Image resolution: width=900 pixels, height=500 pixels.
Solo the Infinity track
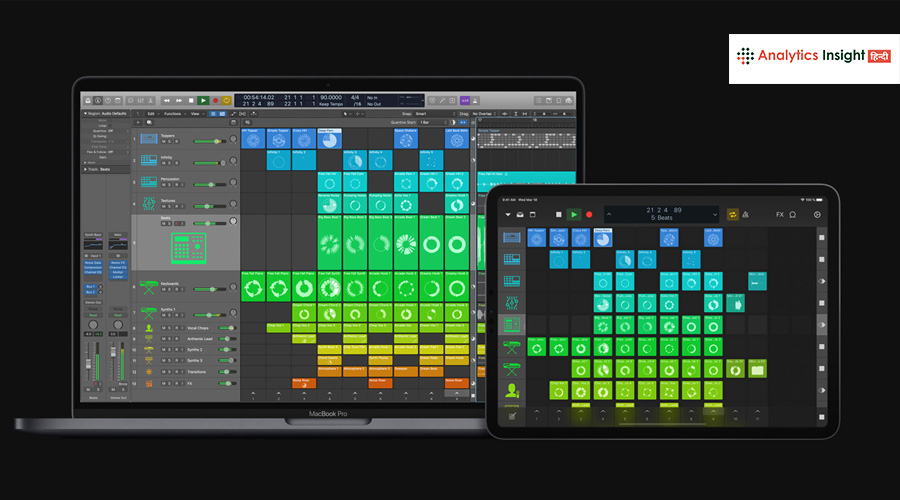(170, 163)
